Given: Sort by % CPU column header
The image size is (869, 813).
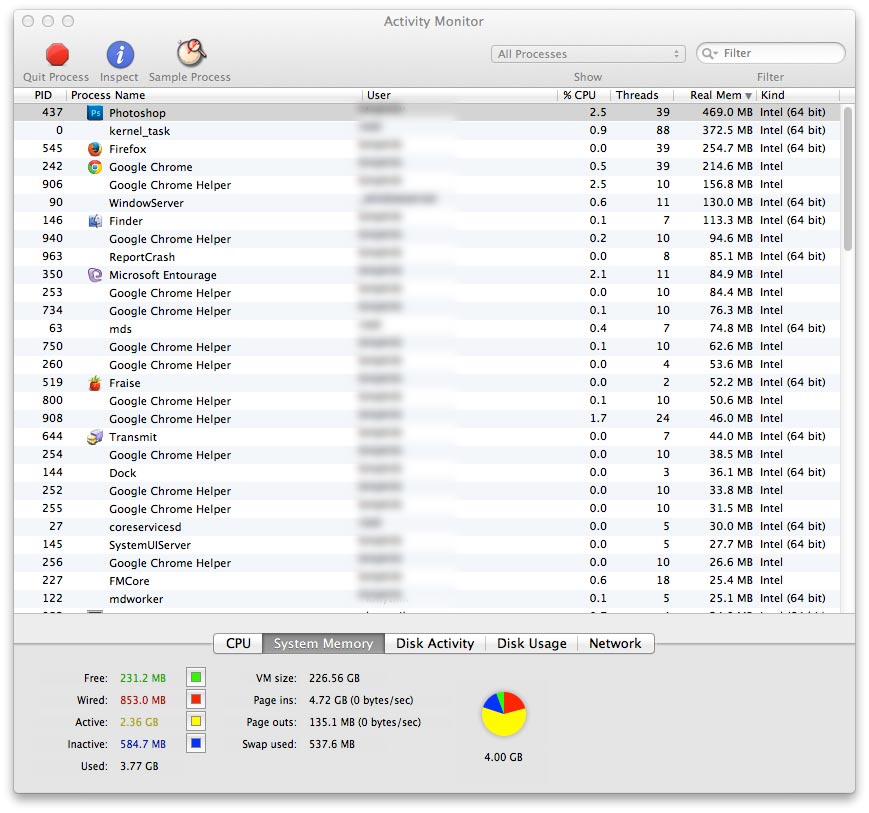Looking at the screenshot, I should pyautogui.click(x=584, y=95).
